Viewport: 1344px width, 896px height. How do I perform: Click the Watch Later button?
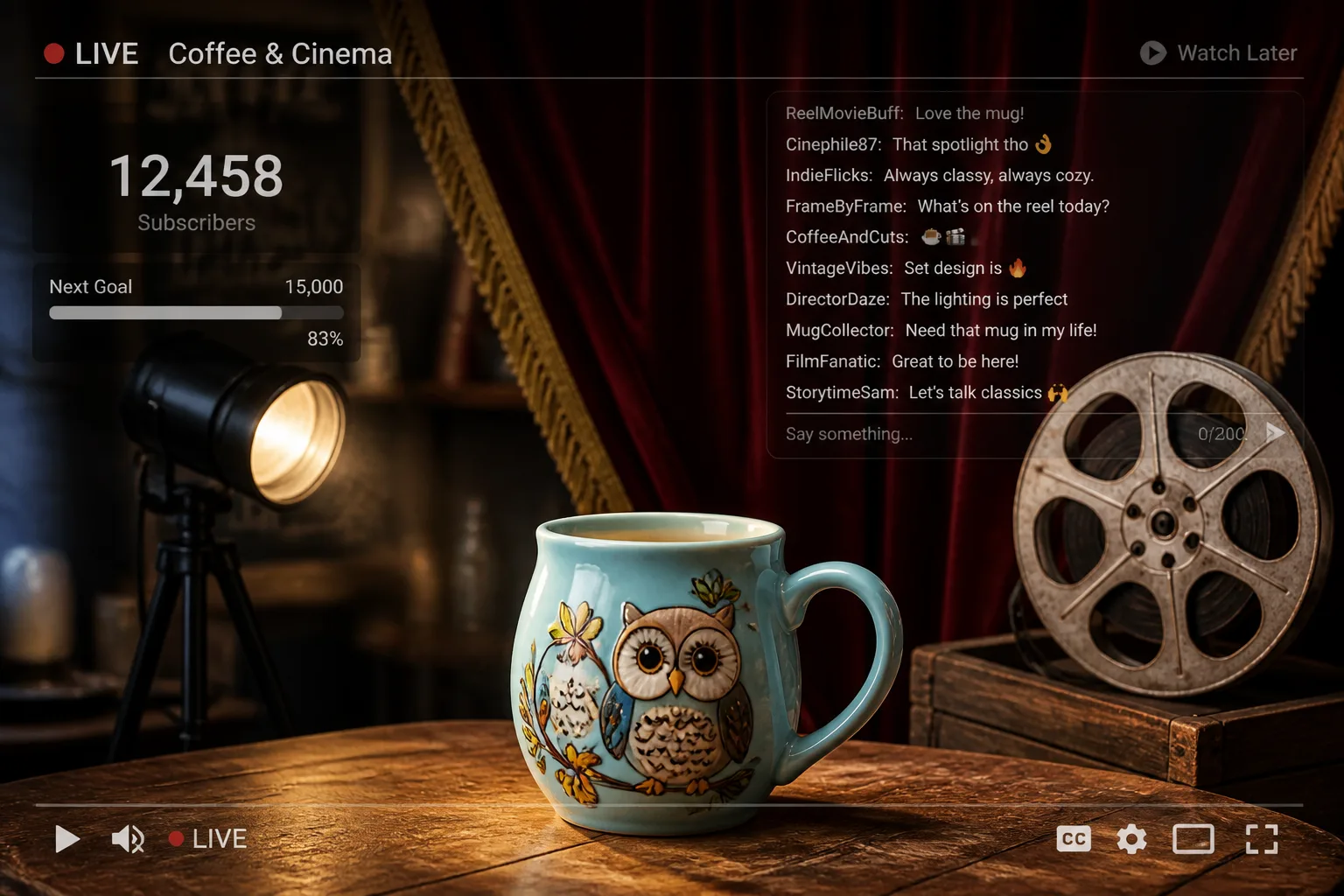1218,53
